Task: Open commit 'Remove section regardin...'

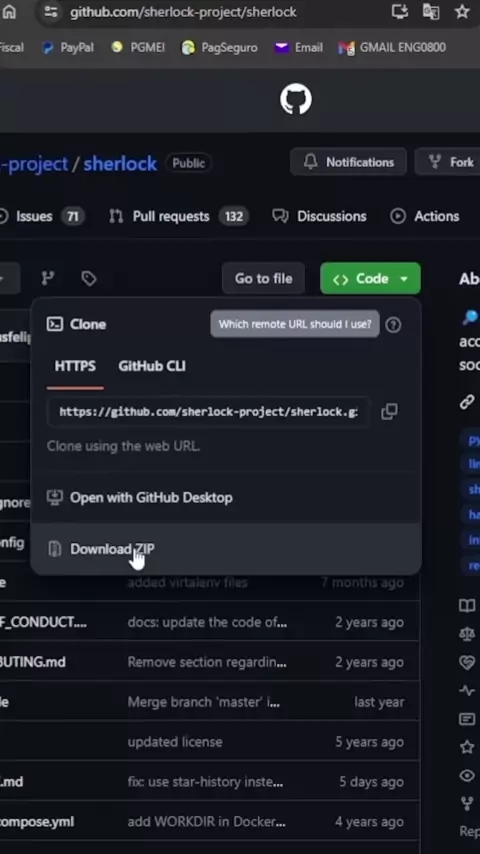Action: coord(207,662)
